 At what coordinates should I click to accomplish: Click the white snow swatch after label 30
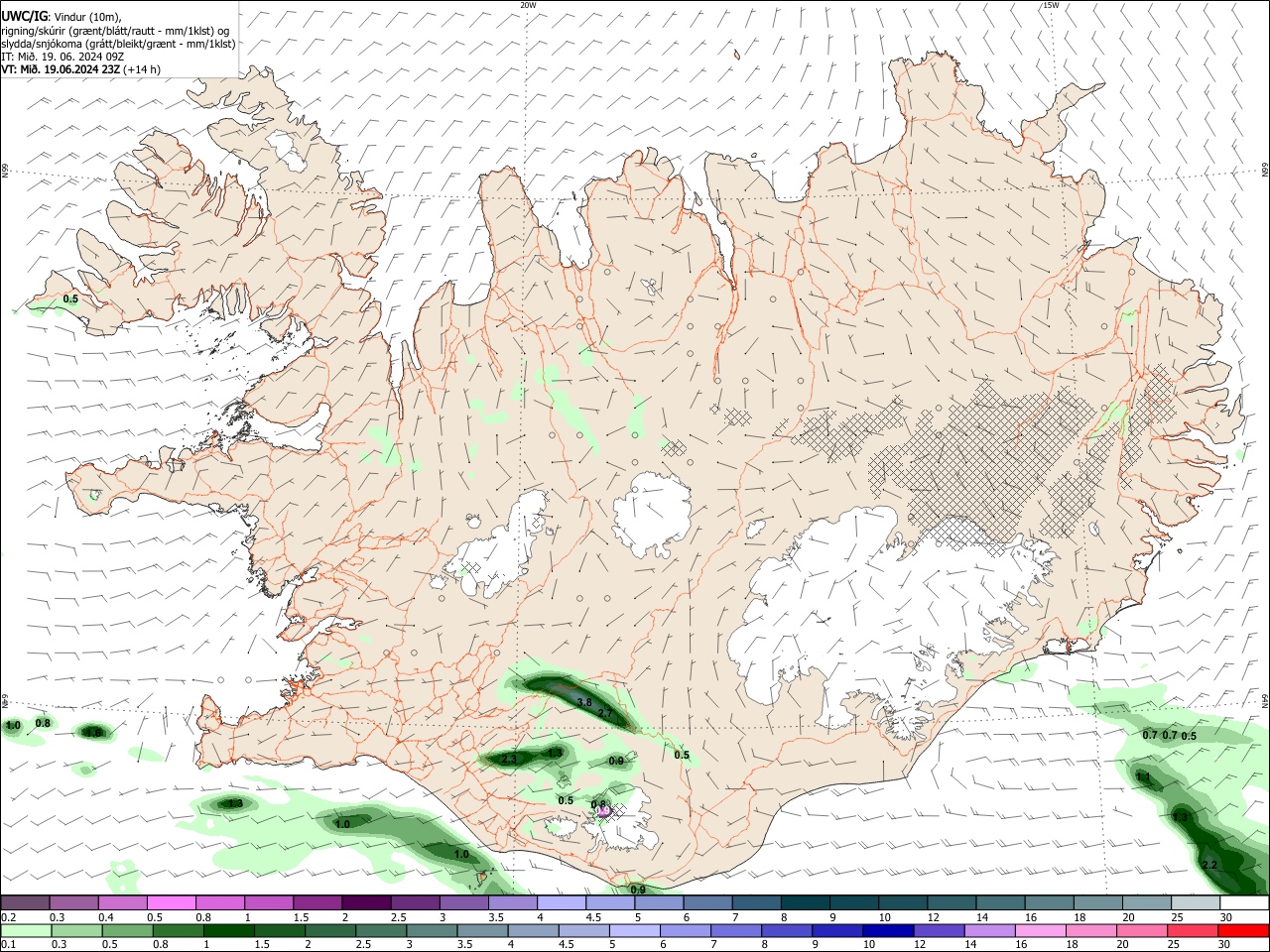[1243, 902]
